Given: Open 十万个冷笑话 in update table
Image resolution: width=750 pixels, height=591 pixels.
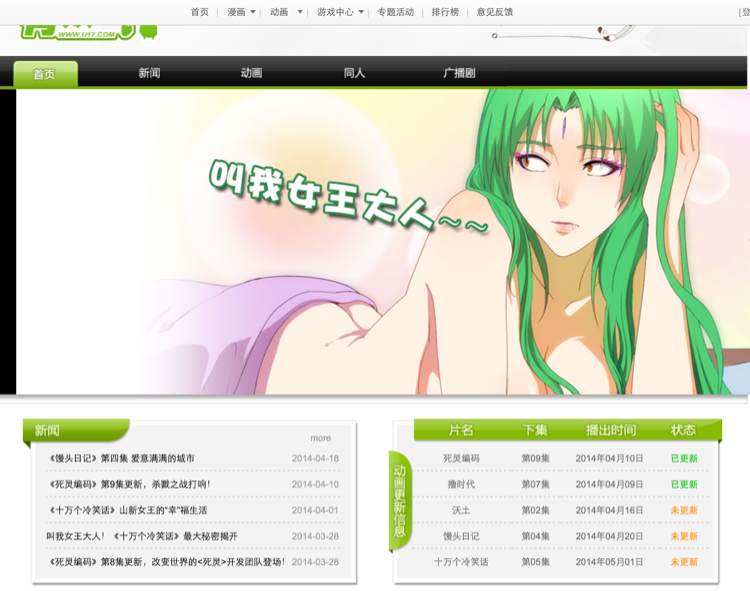Looking at the screenshot, I should click(x=461, y=562).
